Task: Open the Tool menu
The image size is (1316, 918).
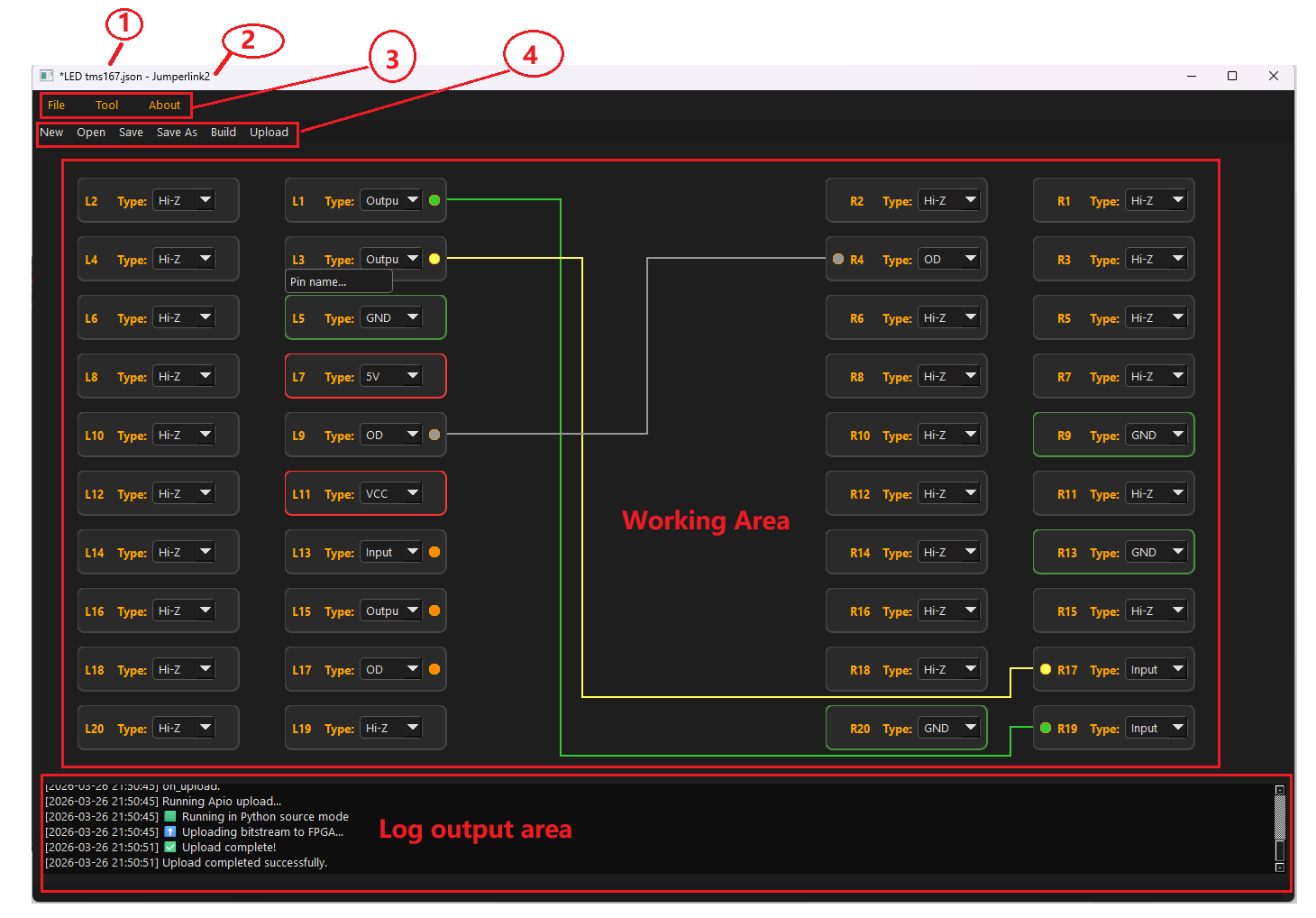Action: click(x=106, y=106)
